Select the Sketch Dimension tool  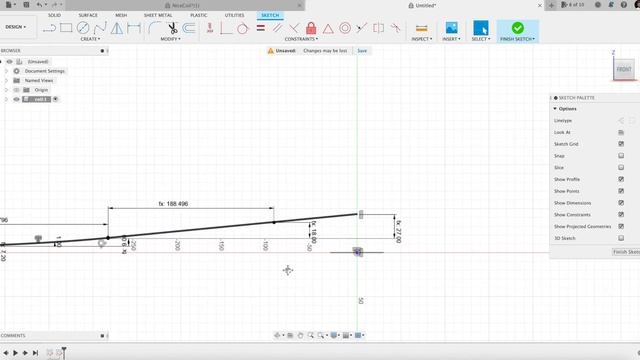134,28
